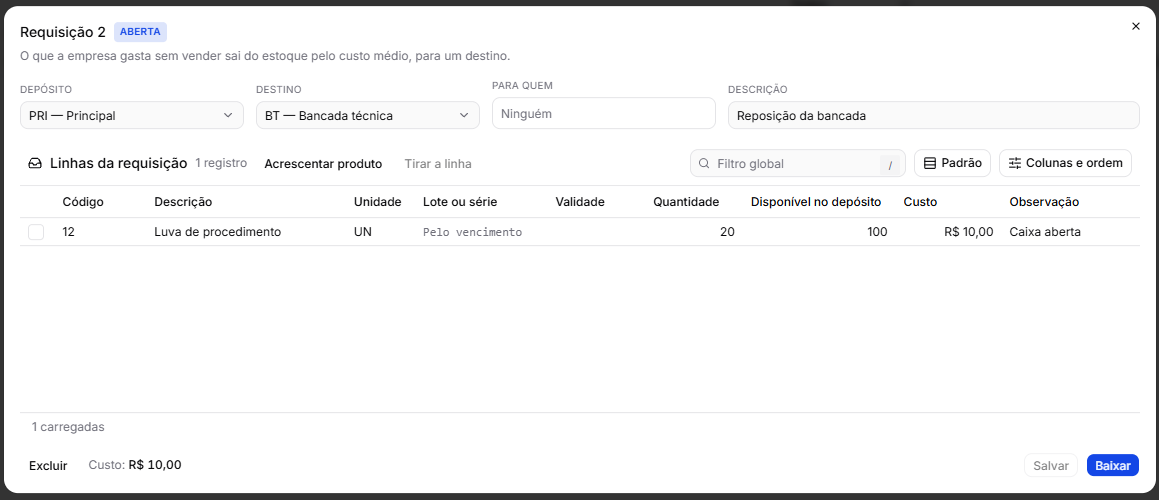This screenshot has width=1159, height=500.
Task: Open the Destino dropdown BT — Bancada técnica
Action: (x=367, y=115)
